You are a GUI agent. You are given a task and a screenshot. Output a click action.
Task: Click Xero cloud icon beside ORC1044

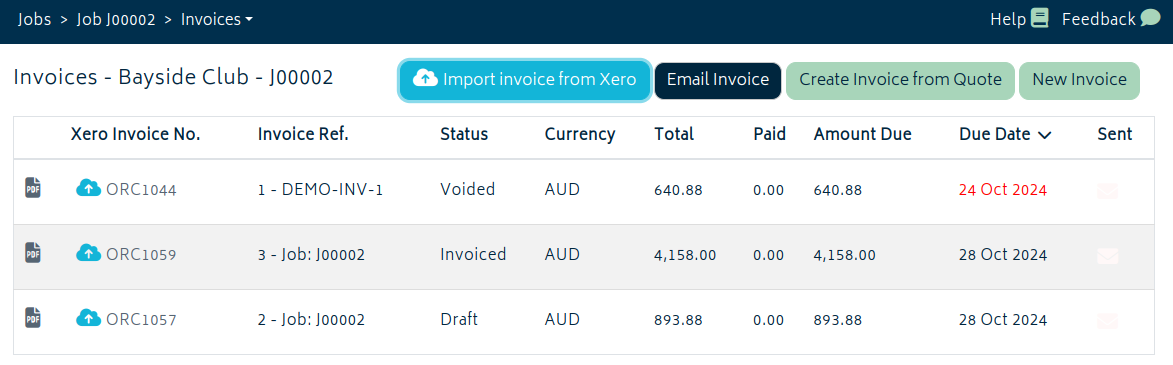[x=88, y=188]
